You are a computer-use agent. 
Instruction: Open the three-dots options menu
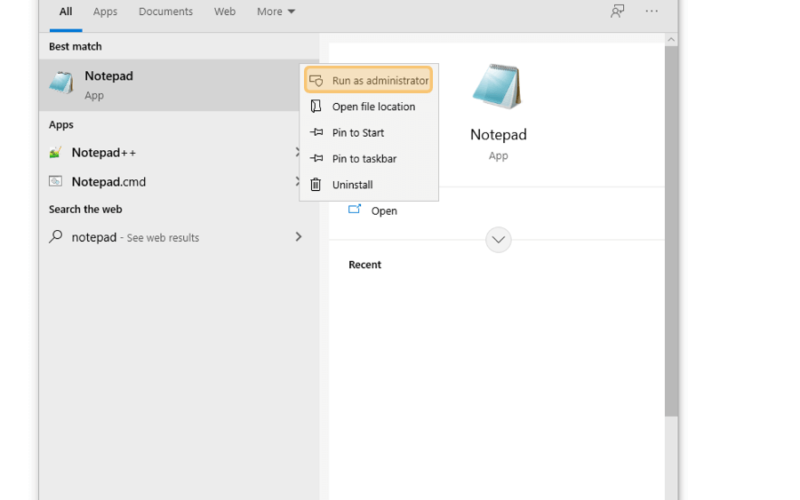point(652,11)
